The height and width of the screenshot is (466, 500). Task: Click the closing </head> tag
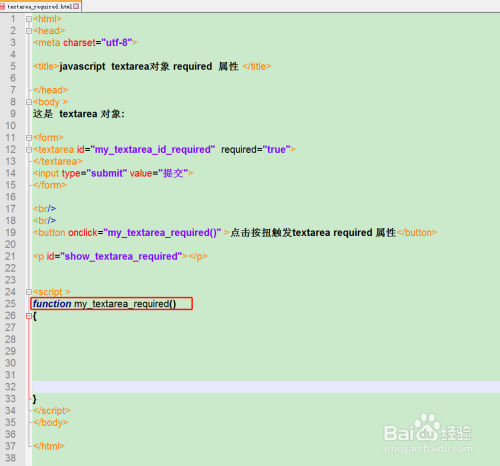point(50,90)
